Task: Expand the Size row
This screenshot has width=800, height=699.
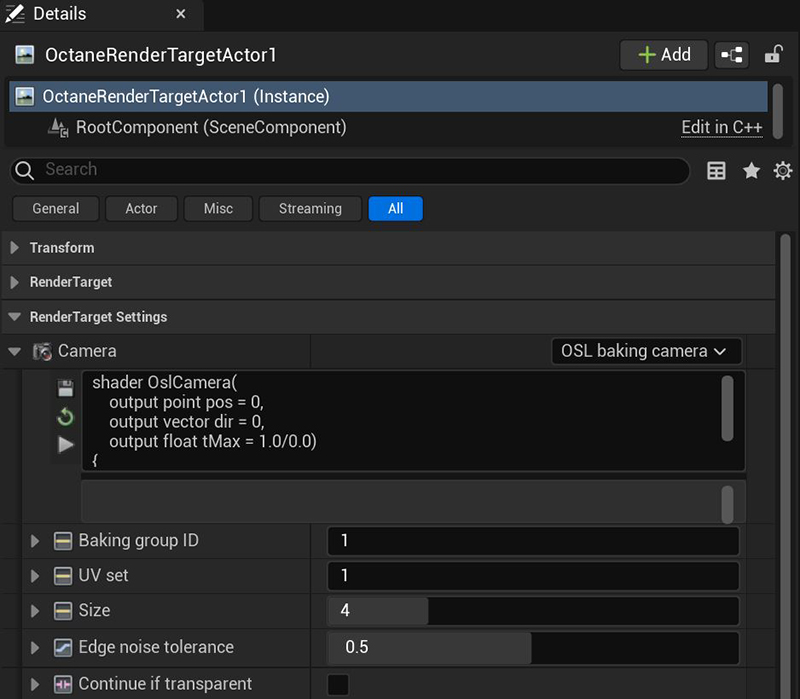Action: [x=35, y=611]
